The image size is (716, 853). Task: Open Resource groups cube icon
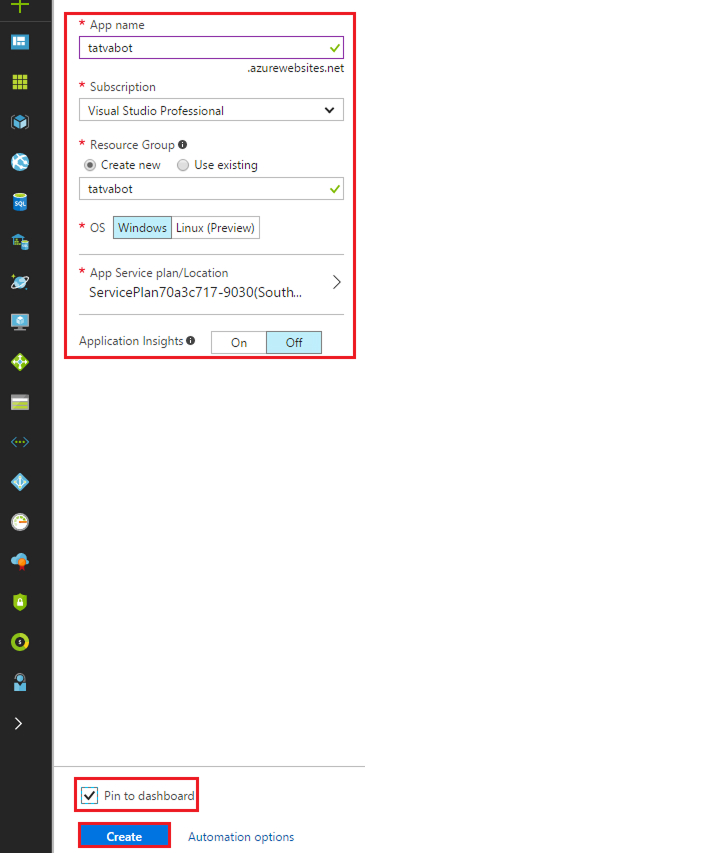coord(20,122)
